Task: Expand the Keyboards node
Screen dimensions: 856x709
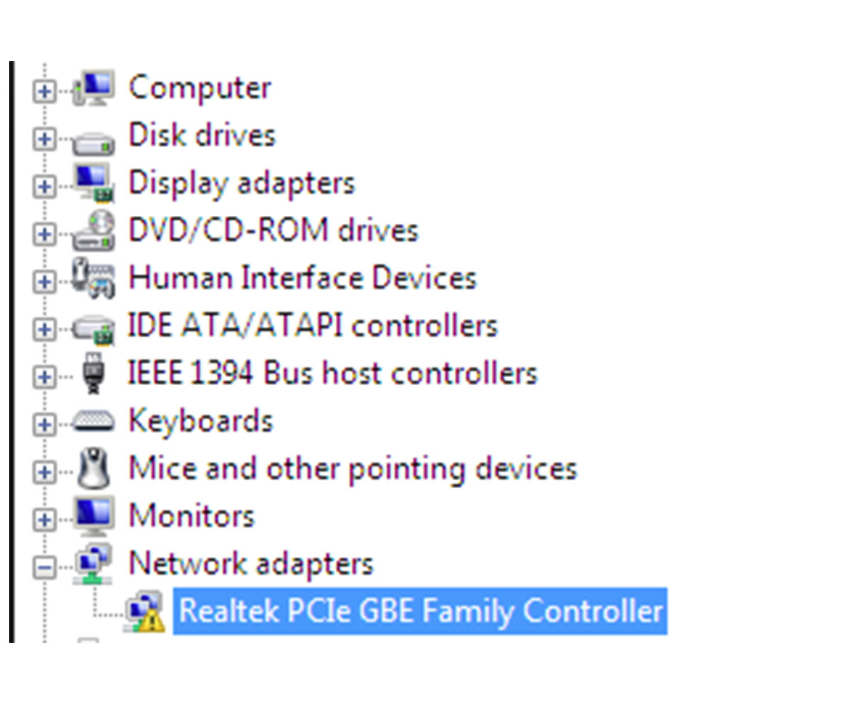Action: click(43, 424)
